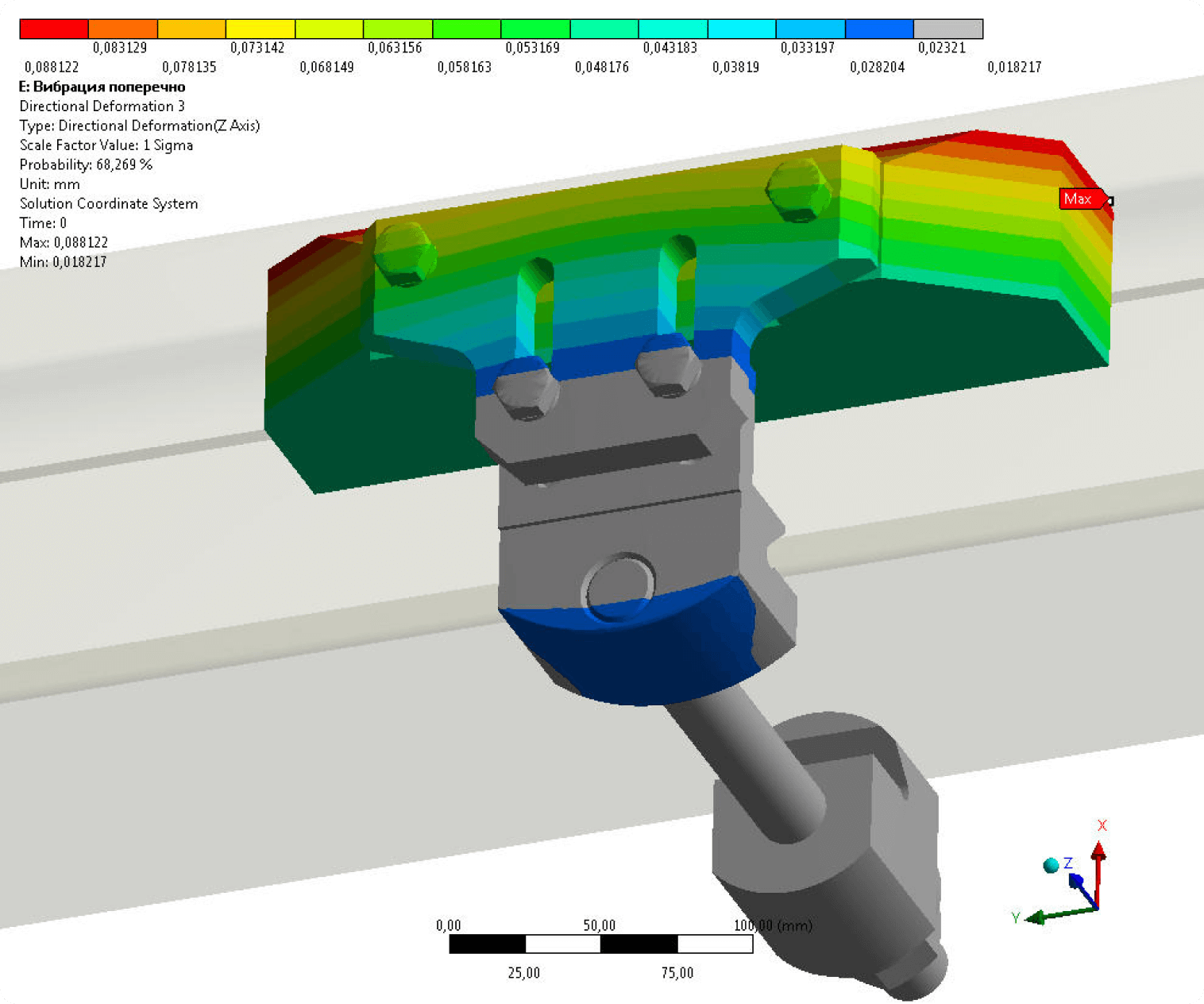Click the '100,00 (mm)' ruler label
The height and width of the screenshot is (1004, 1204).
click(773, 925)
